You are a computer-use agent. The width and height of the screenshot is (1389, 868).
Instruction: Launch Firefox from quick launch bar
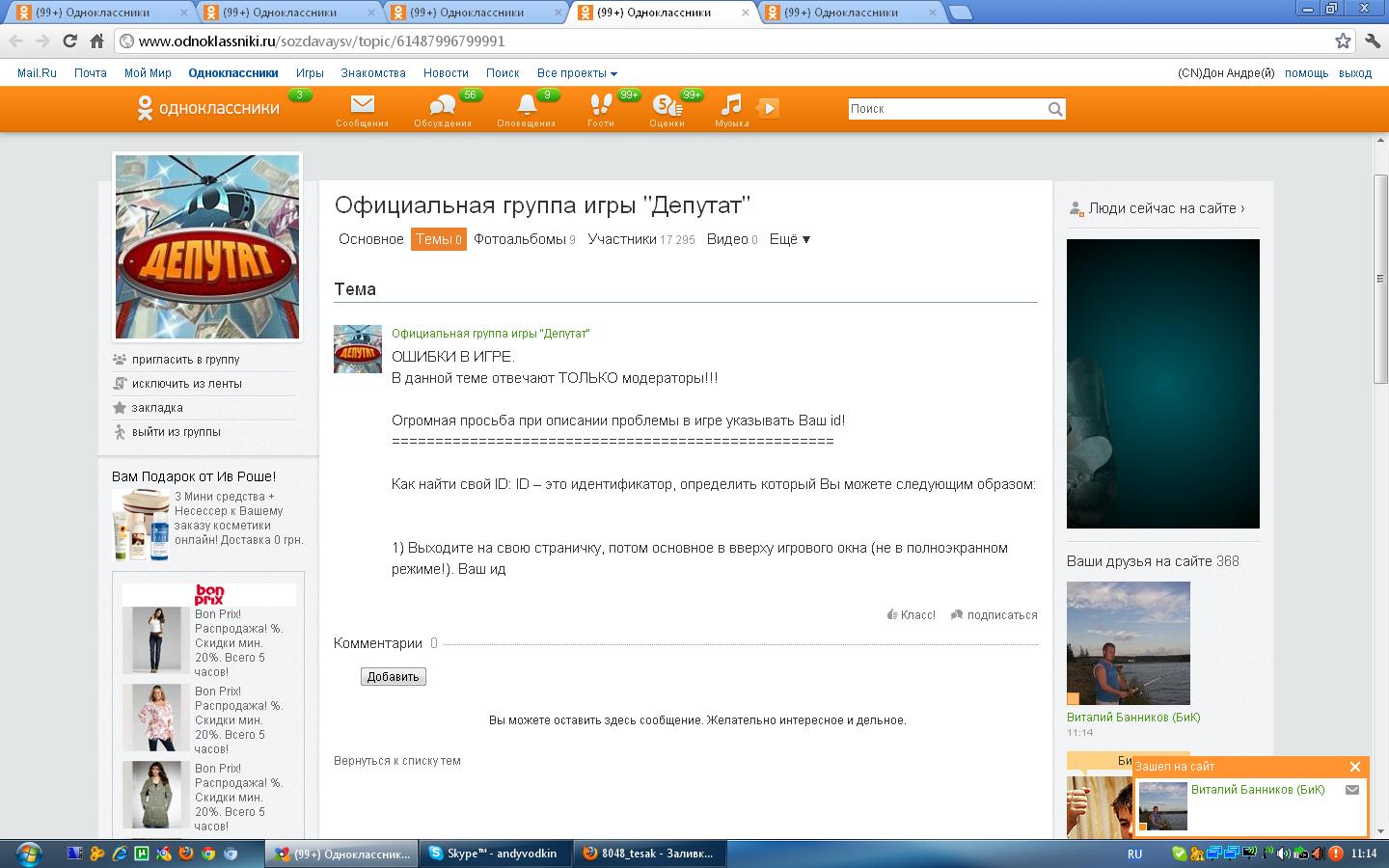(186, 854)
